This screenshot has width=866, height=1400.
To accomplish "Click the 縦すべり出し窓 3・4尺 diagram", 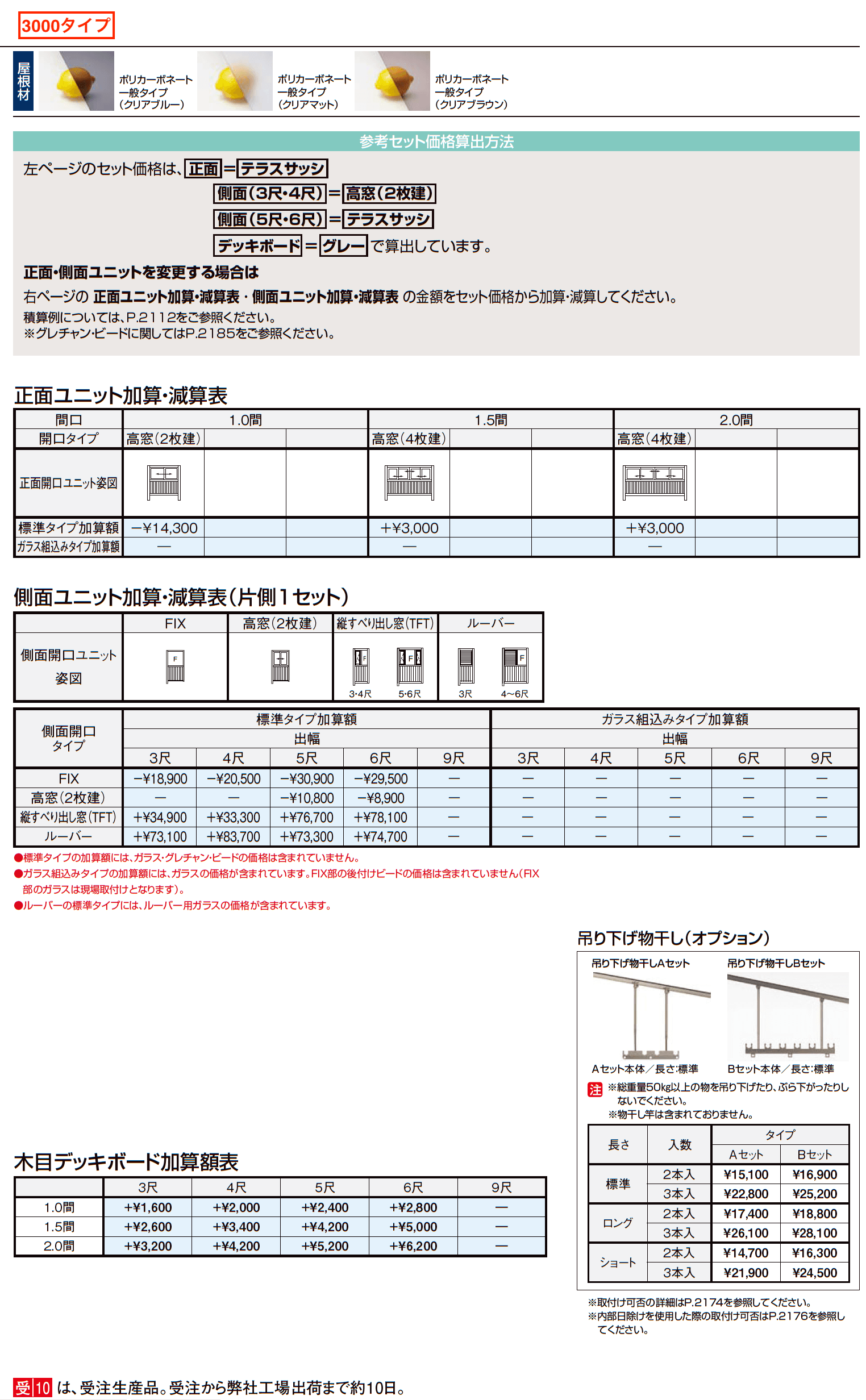I will [361, 666].
